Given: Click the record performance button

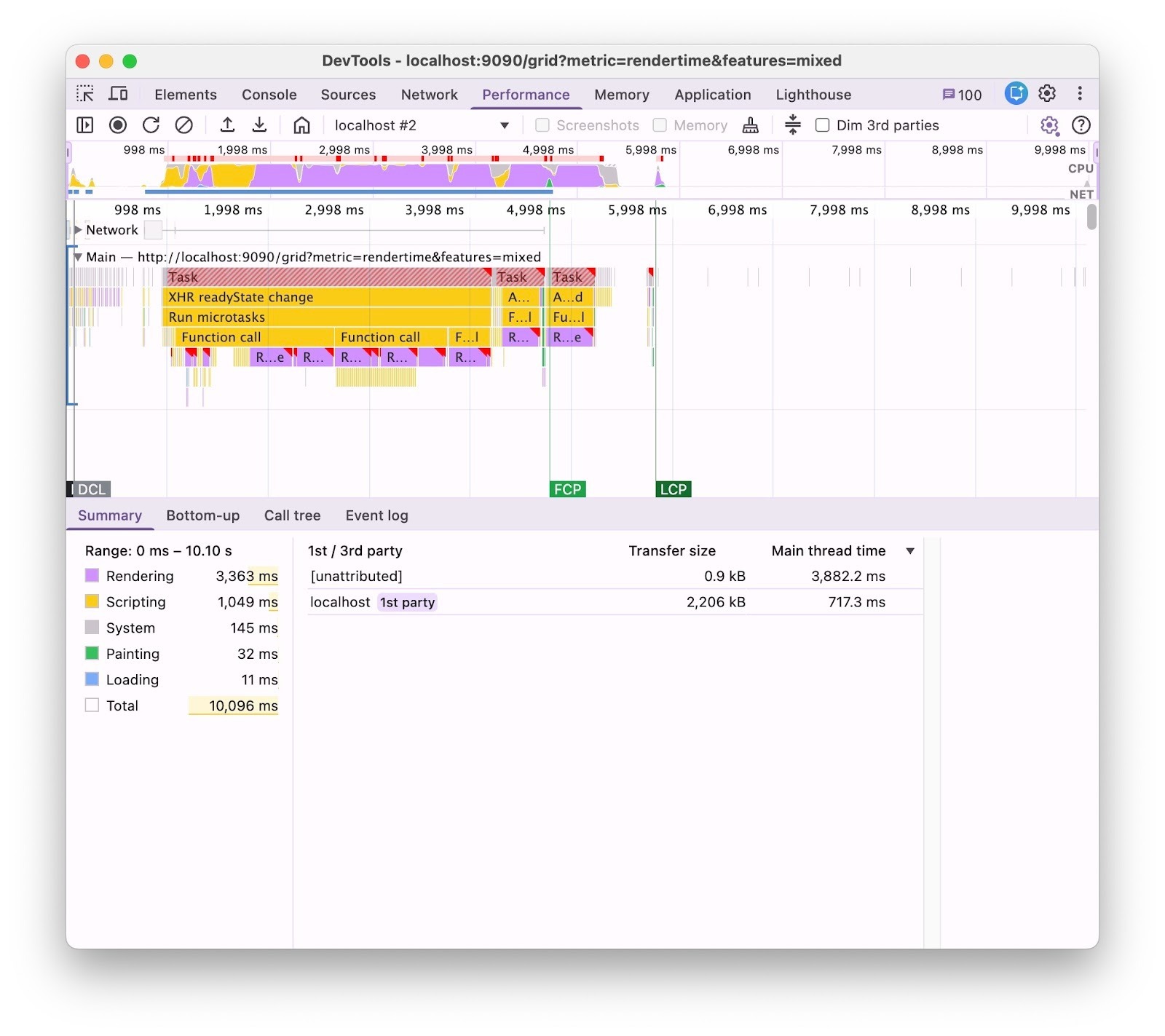Looking at the screenshot, I should (117, 125).
